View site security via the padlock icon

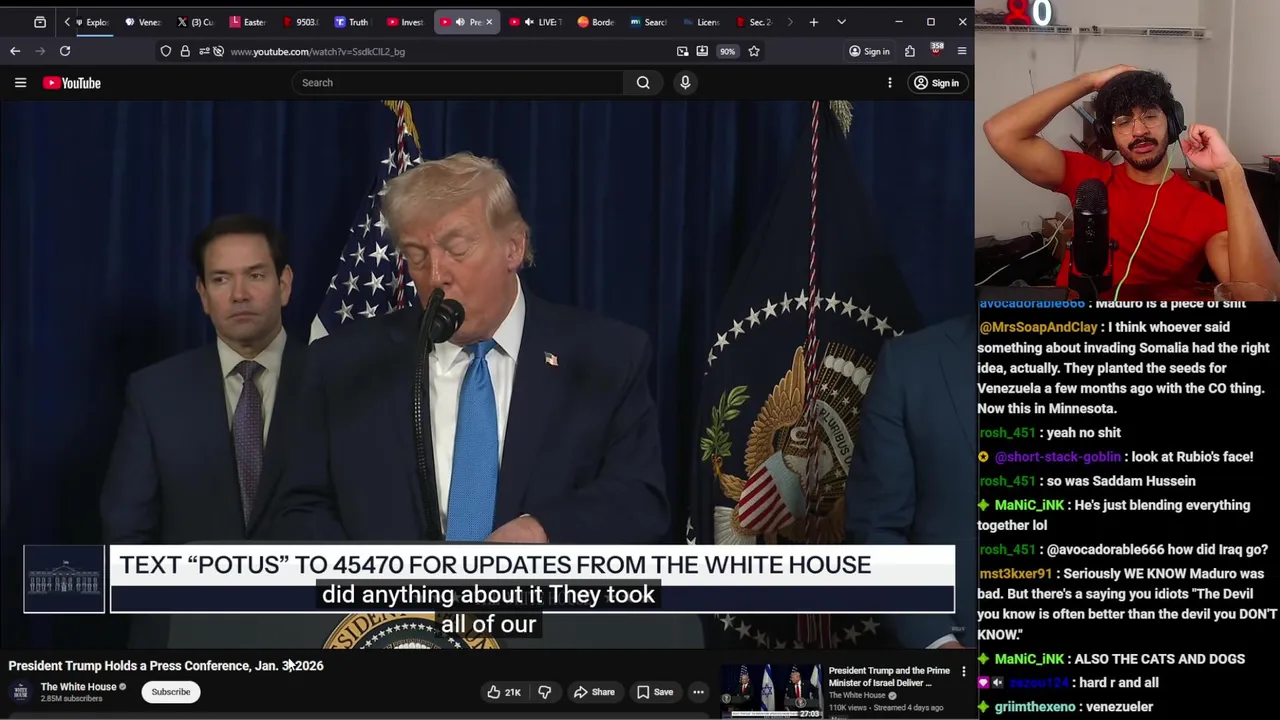pyautogui.click(x=185, y=51)
